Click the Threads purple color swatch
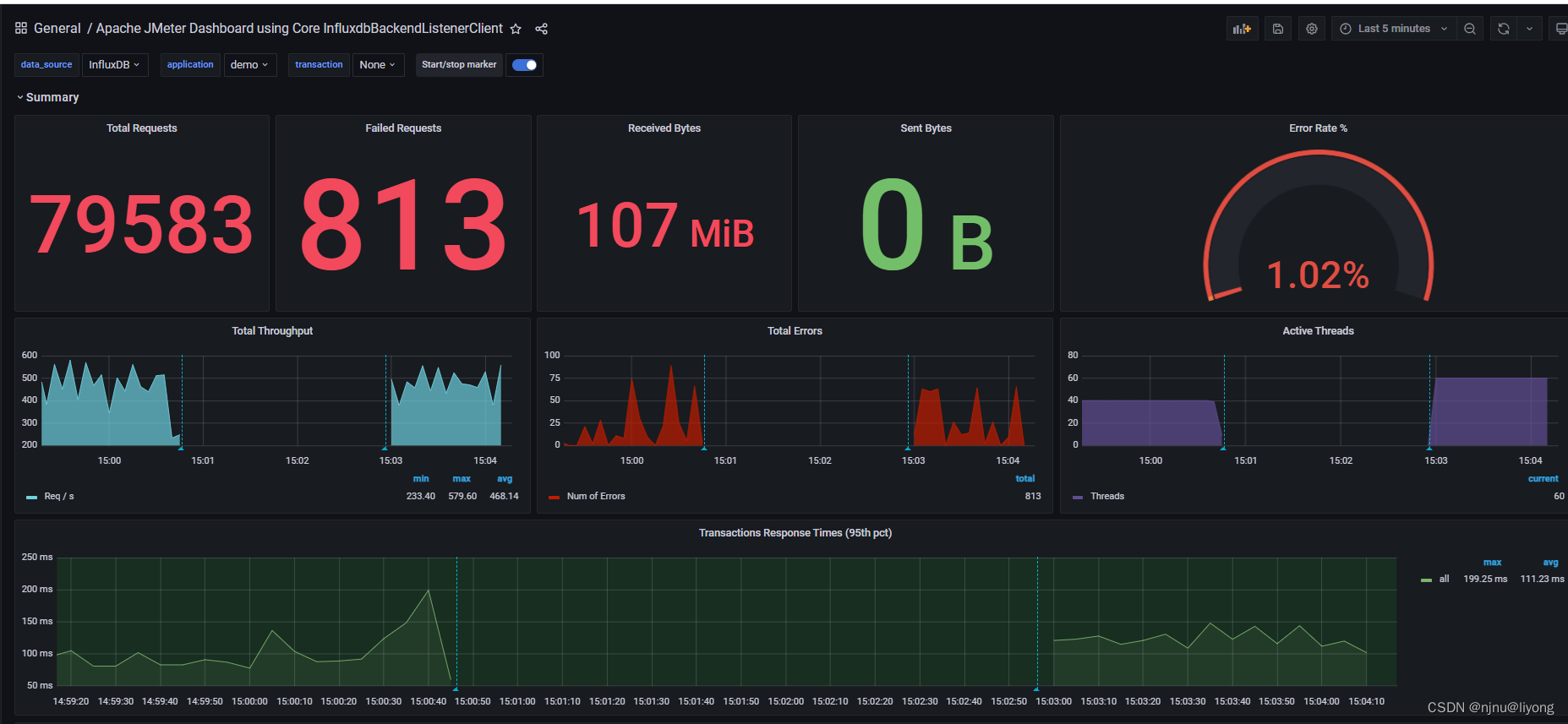This screenshot has height=724, width=1568. point(1078,498)
